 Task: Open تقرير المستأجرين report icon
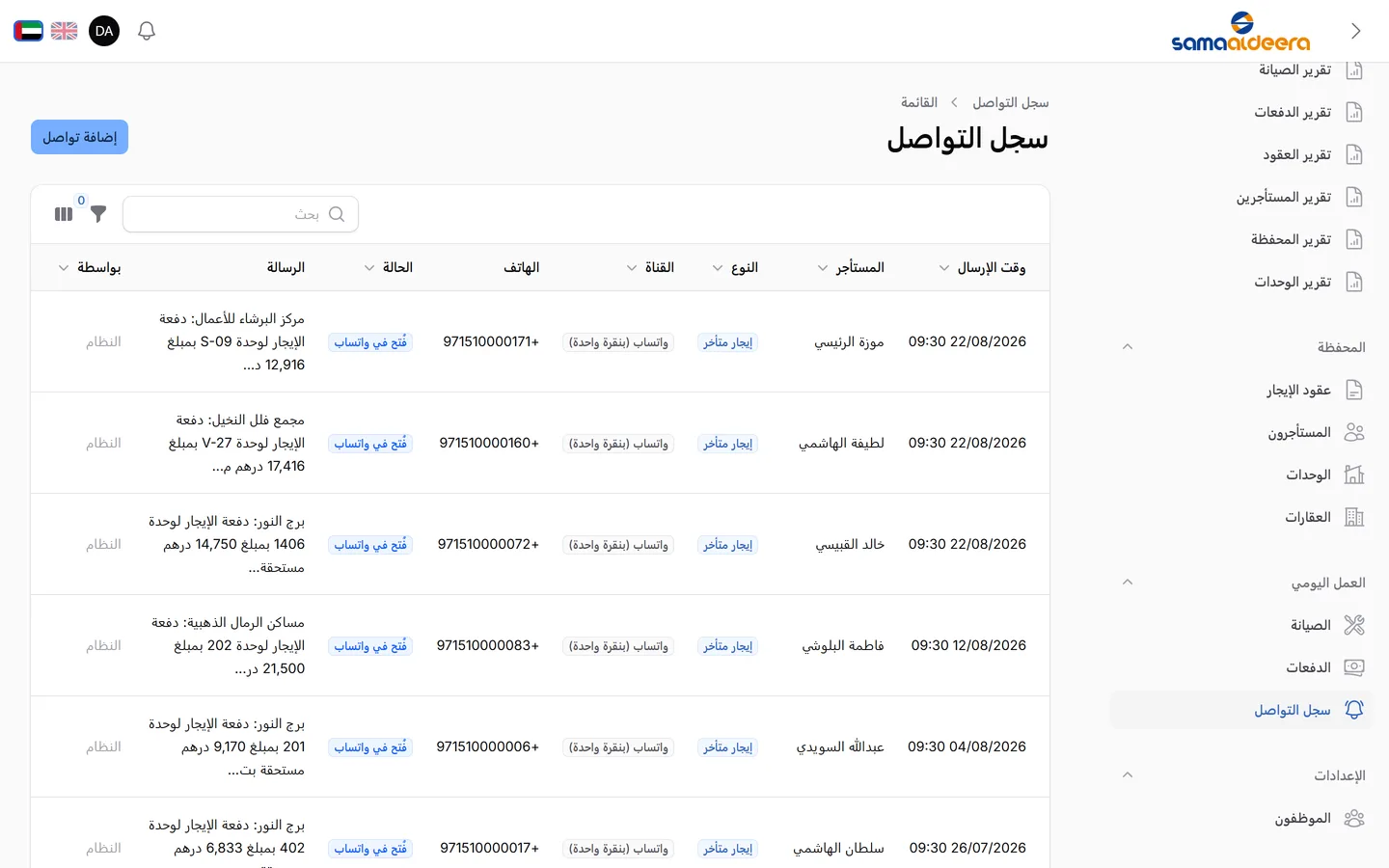click(x=1354, y=197)
